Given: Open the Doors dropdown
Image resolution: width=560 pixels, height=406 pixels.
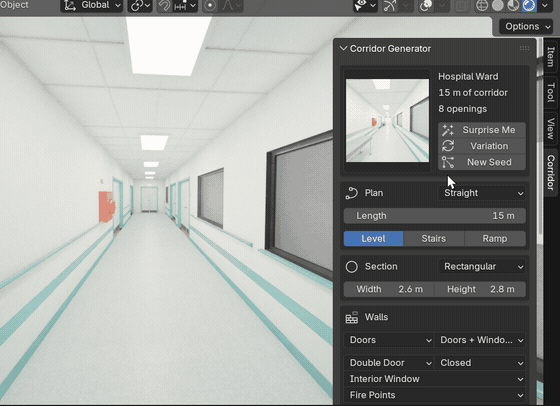Looking at the screenshot, I should pos(389,340).
